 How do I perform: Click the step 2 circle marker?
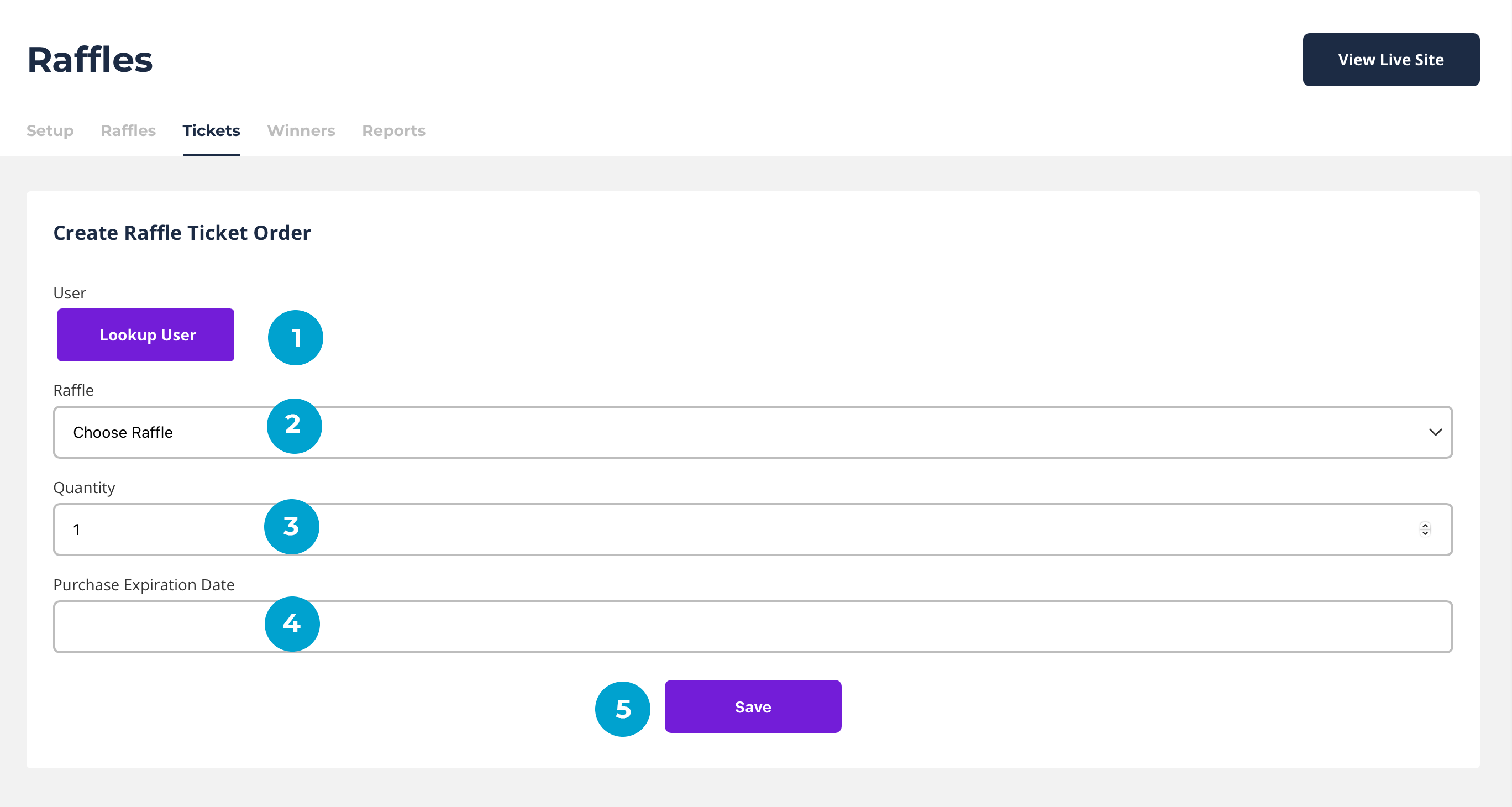[x=294, y=426]
